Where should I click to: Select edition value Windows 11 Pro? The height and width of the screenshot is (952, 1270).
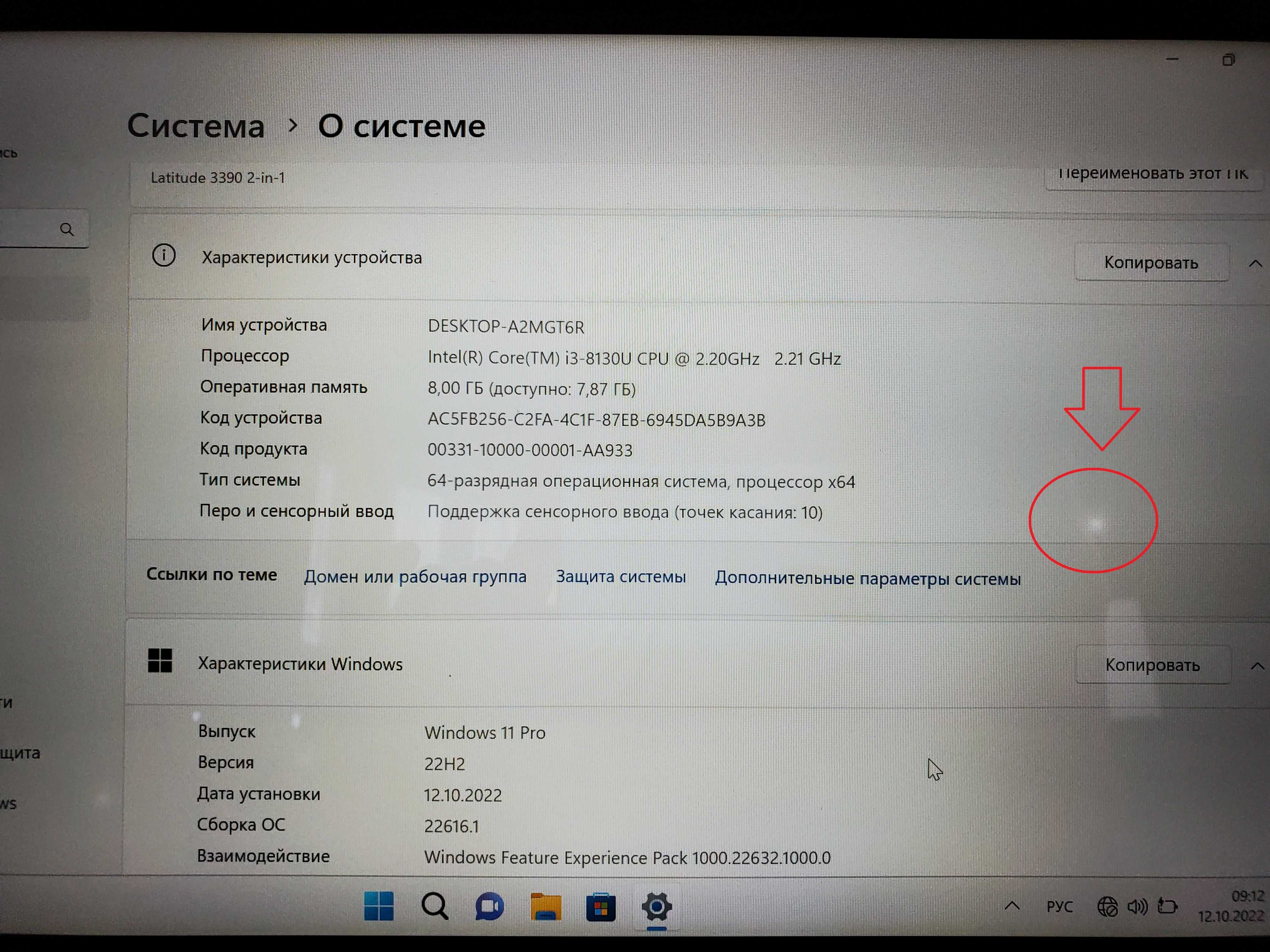(x=484, y=733)
